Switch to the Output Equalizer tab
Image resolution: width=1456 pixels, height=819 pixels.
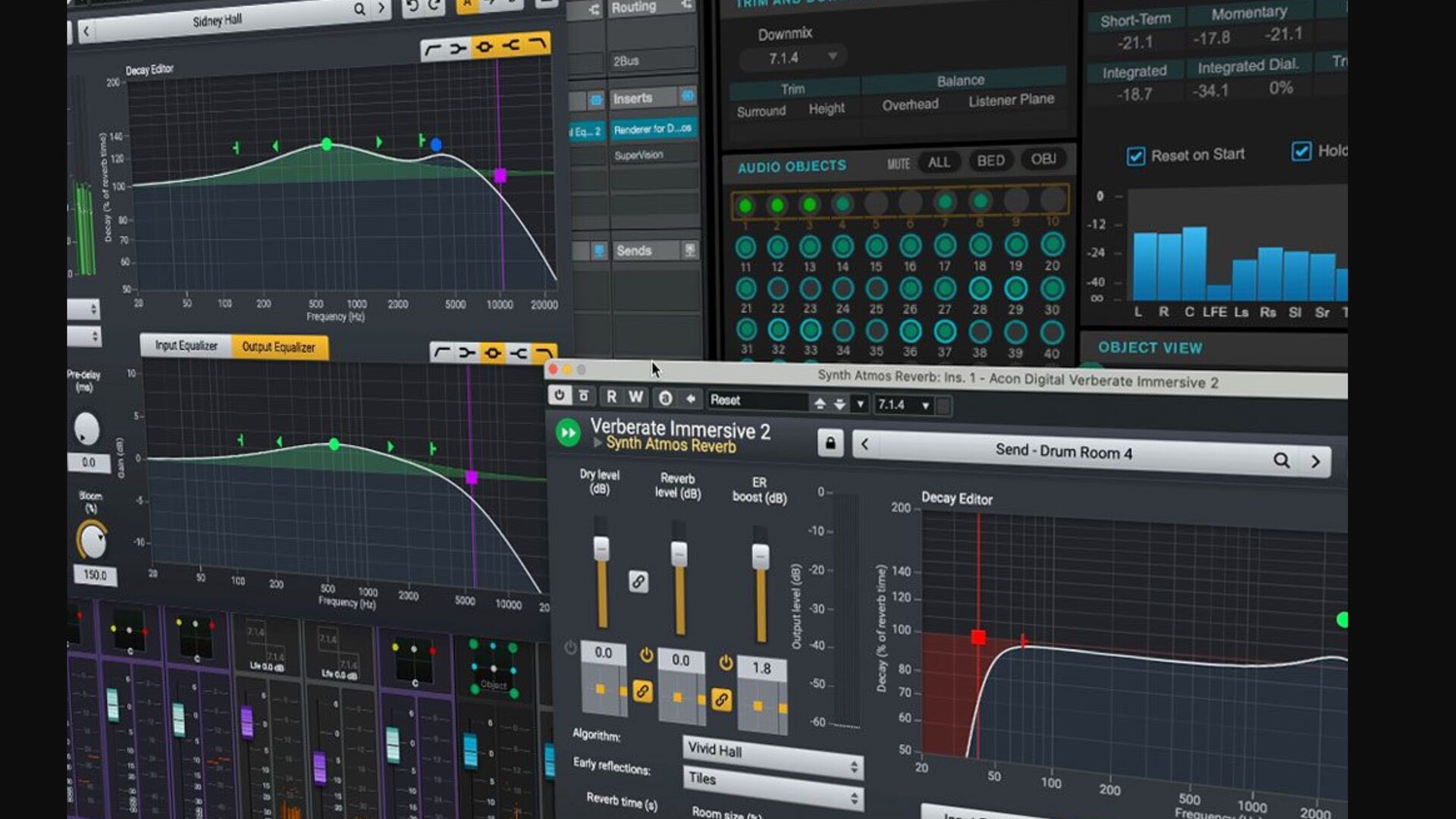point(278,347)
